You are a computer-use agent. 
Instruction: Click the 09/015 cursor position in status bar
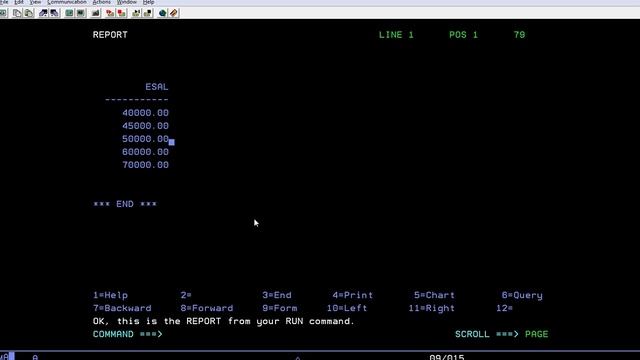point(447,357)
